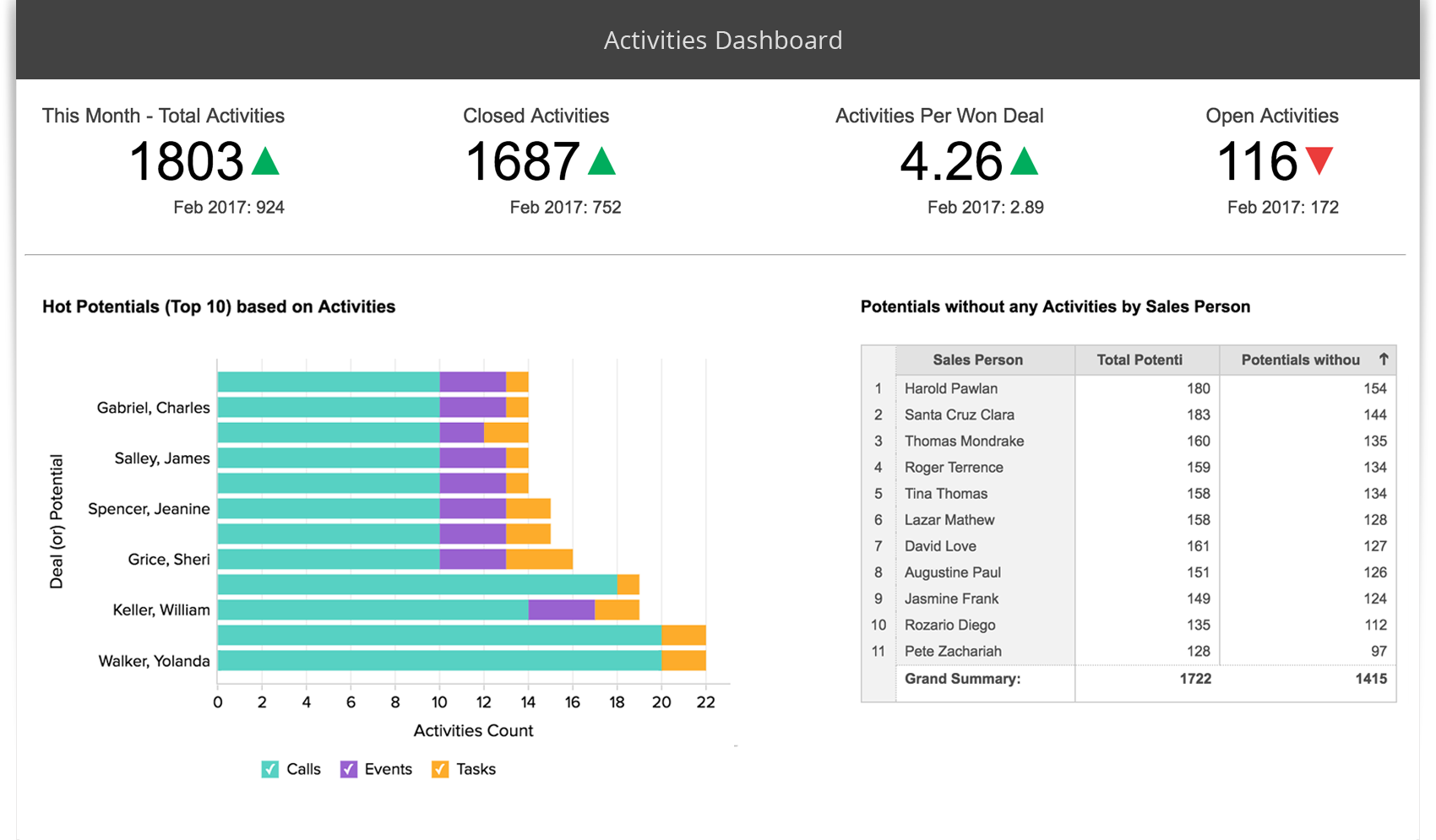The height and width of the screenshot is (840, 1436).
Task: Click purple Events segment of Keller, William bar
Action: 561,610
